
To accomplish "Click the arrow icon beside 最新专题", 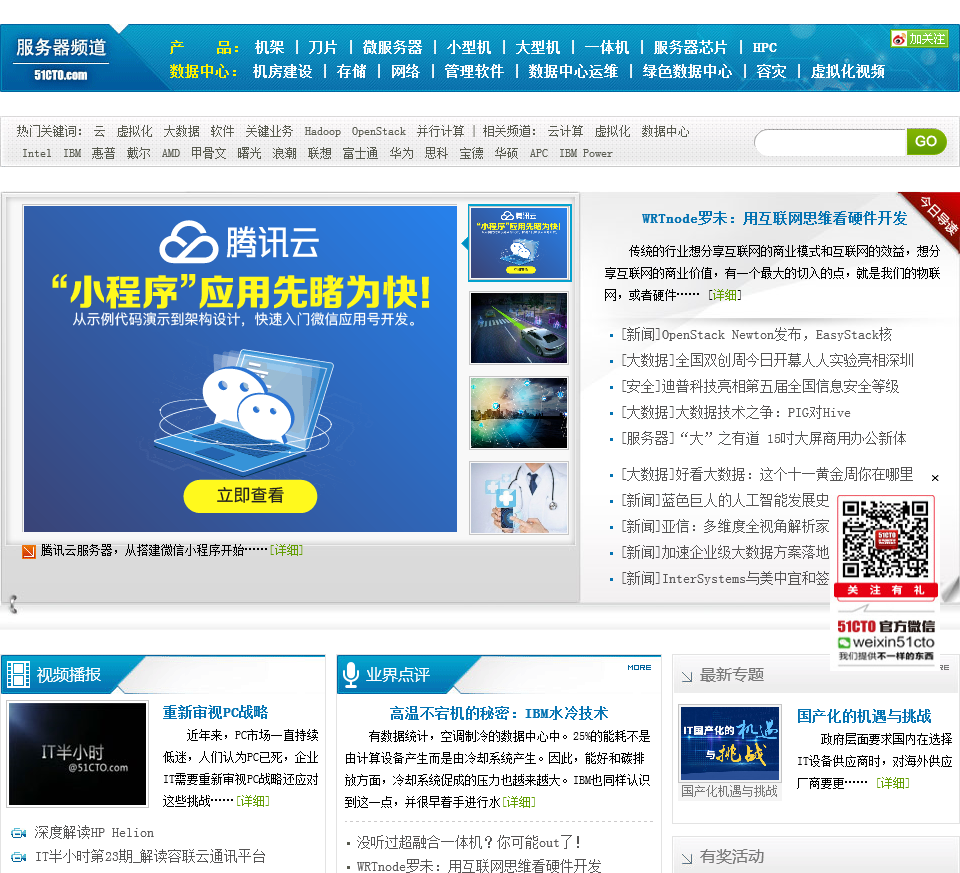I will pos(687,676).
